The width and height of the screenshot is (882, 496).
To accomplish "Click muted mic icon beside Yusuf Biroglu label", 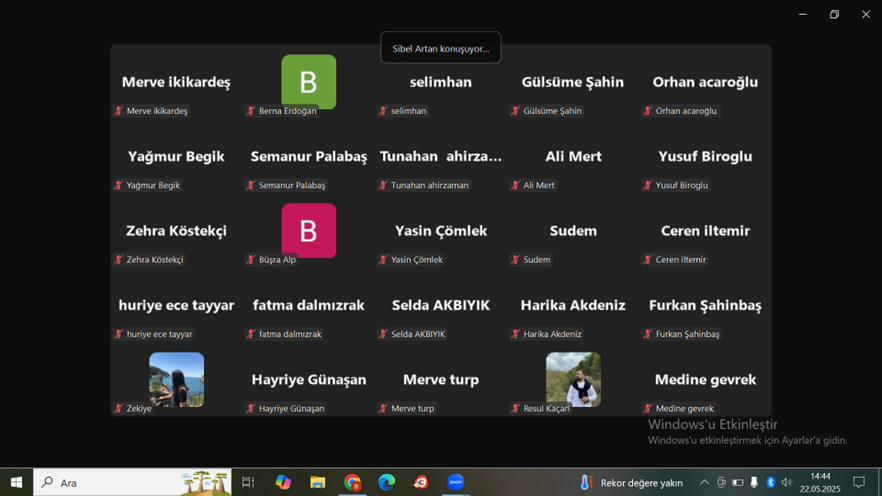I will click(647, 185).
